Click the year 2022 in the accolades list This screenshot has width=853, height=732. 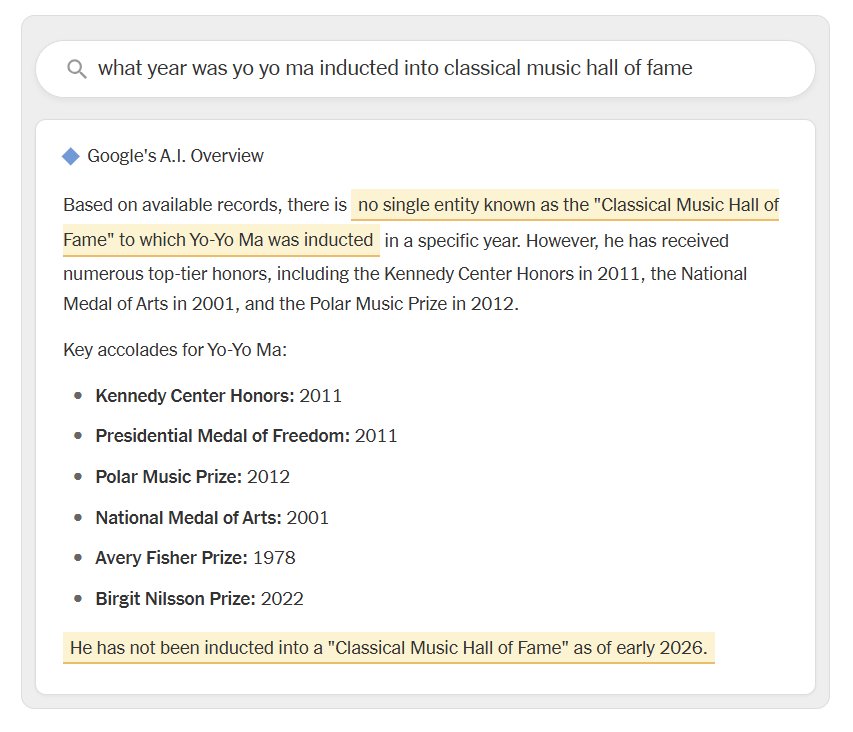[x=282, y=599]
